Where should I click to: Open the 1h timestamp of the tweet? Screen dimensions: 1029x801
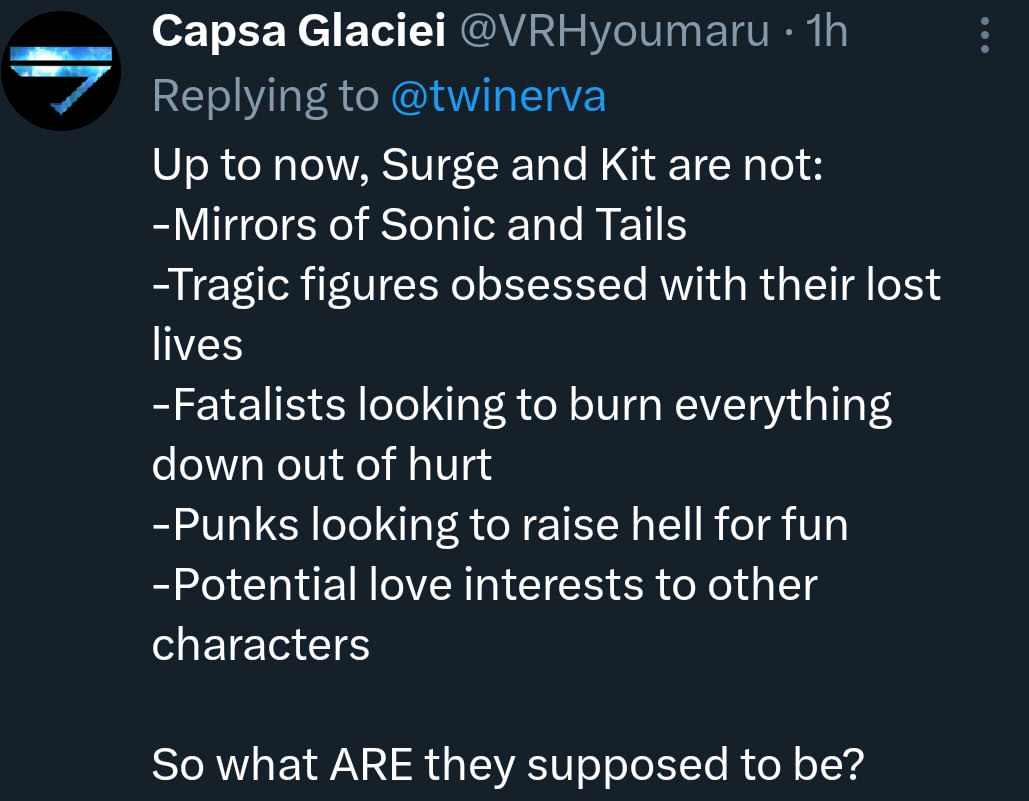coord(827,31)
